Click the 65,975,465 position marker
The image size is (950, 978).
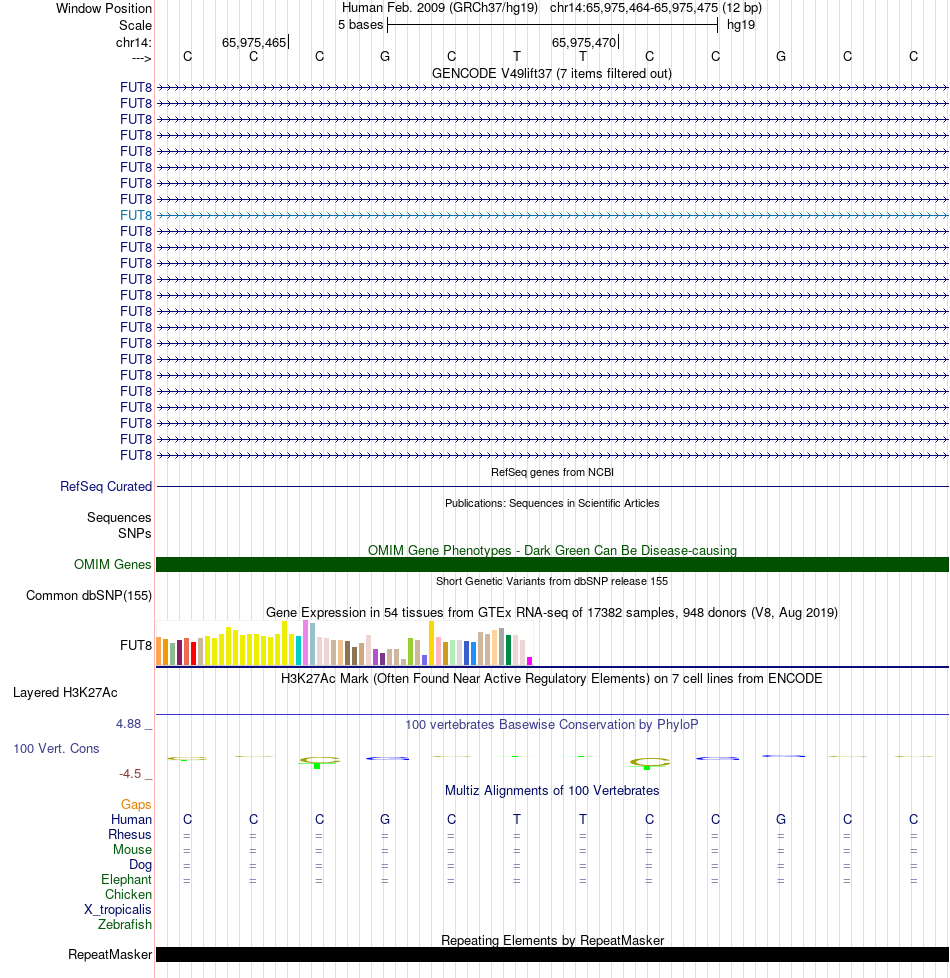pyautogui.click(x=254, y=42)
